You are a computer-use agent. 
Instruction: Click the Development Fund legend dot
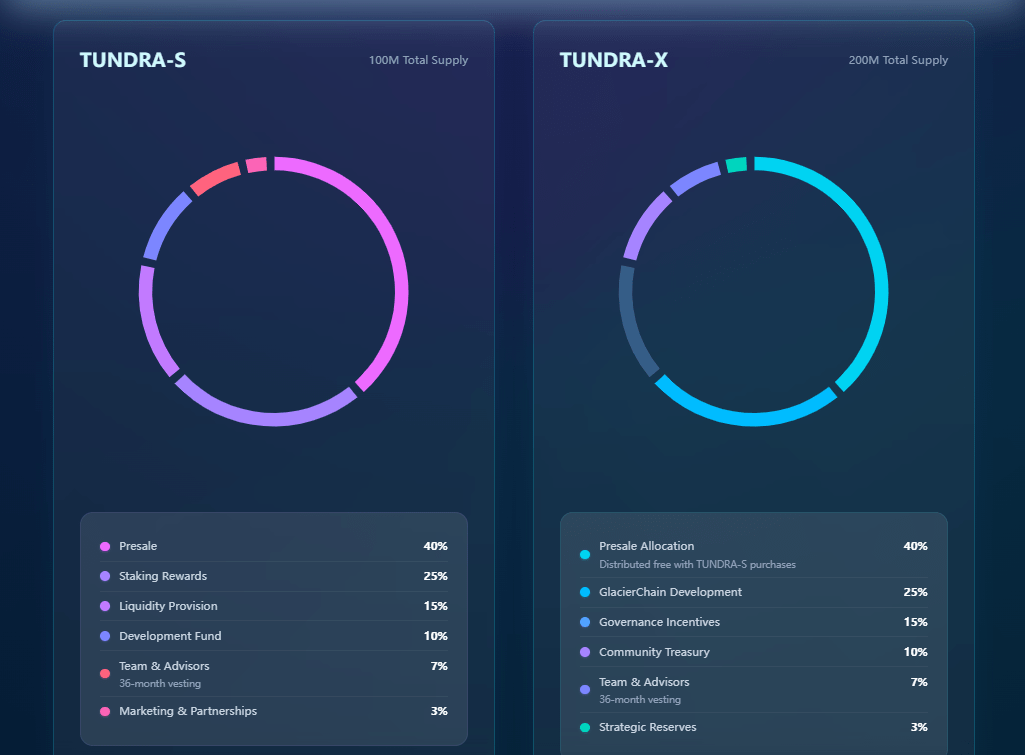coord(105,636)
